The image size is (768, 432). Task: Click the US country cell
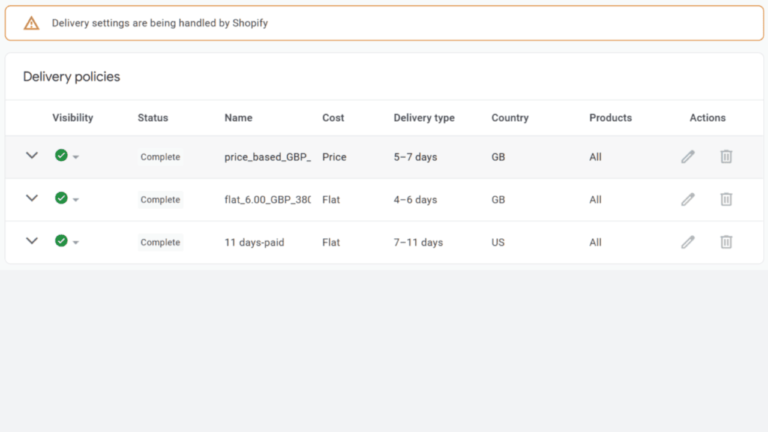[498, 242]
